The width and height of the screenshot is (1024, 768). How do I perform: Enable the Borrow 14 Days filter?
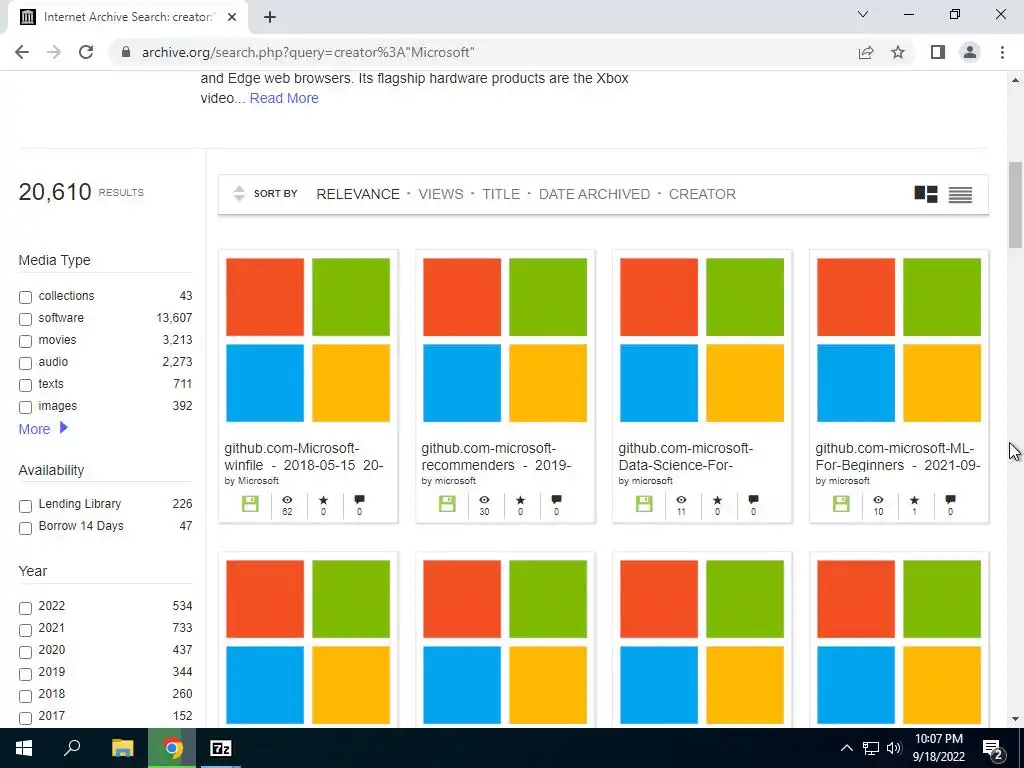[x=25, y=528]
